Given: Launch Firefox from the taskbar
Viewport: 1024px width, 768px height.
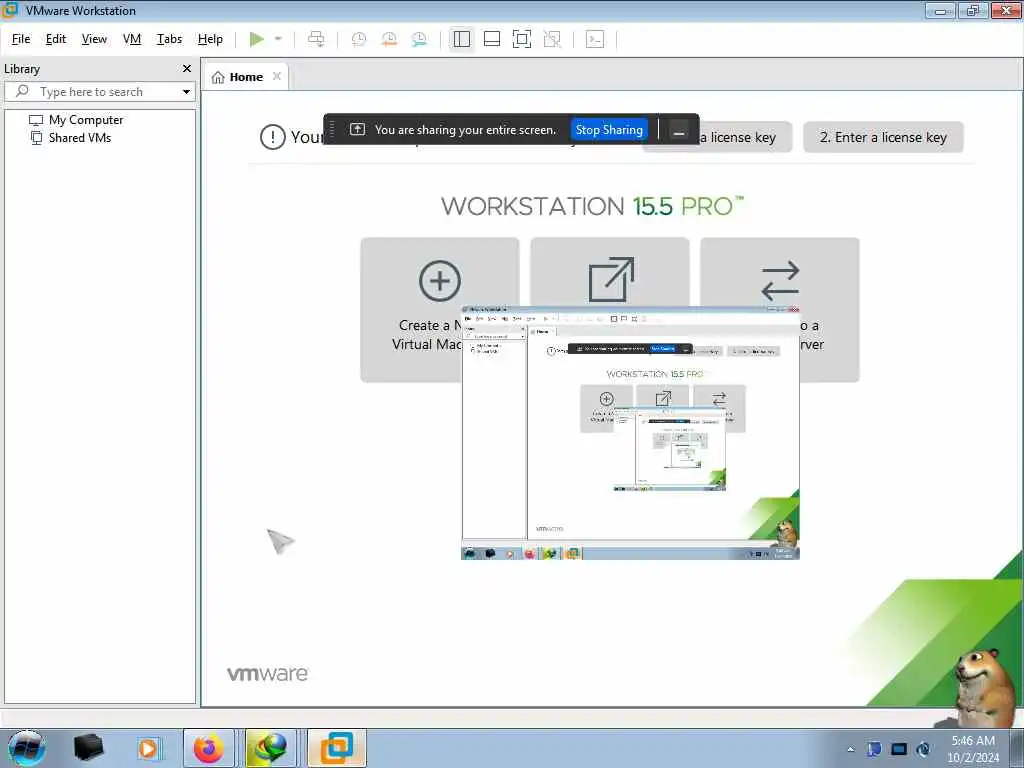Looking at the screenshot, I should pyautogui.click(x=208, y=748).
